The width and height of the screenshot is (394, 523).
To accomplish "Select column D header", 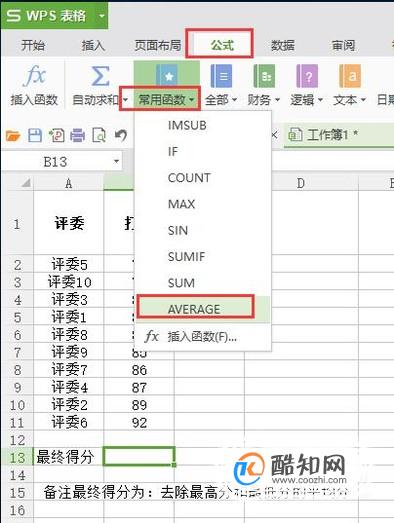I will [300, 183].
